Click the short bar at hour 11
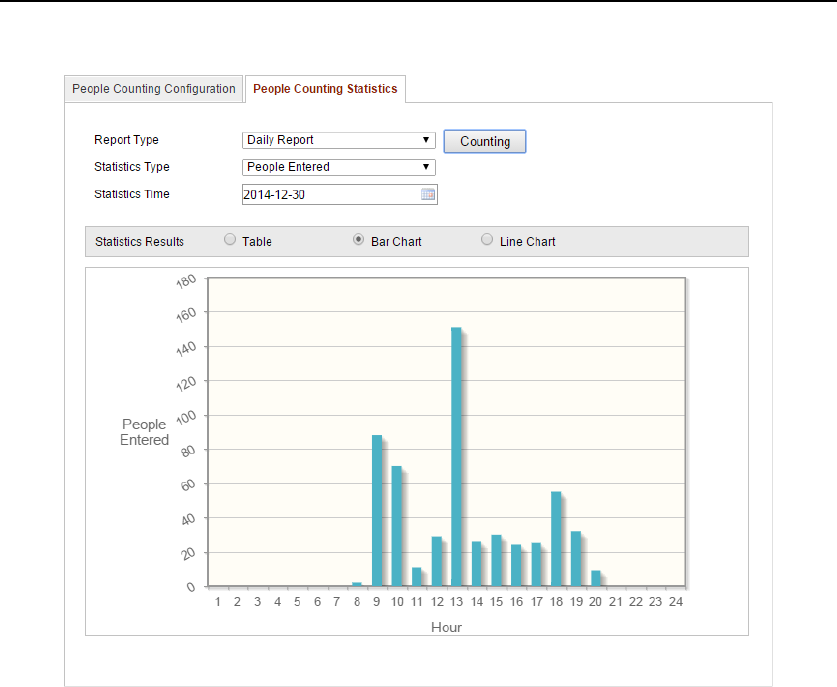 (416, 576)
